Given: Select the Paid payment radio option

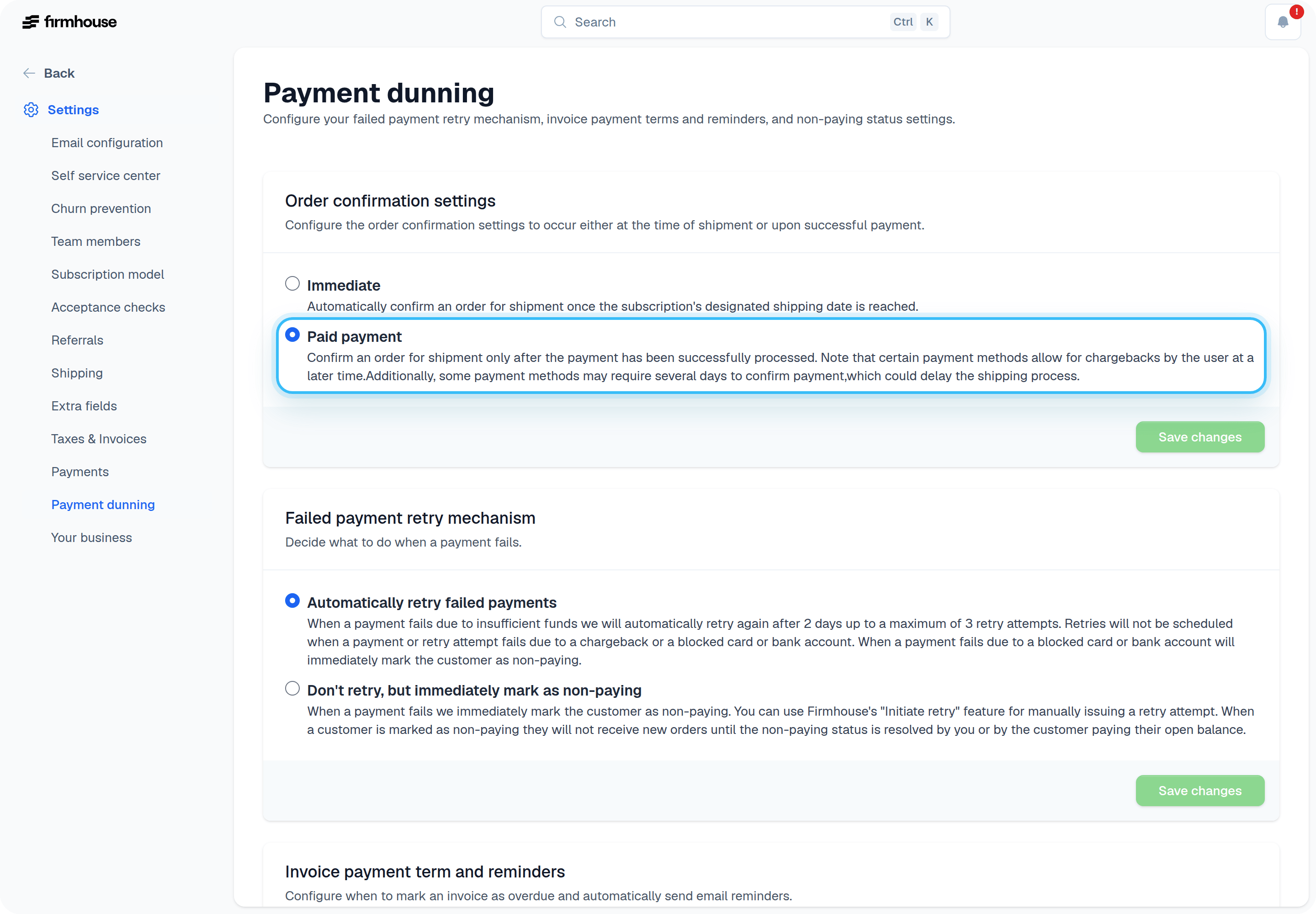Looking at the screenshot, I should [292, 335].
